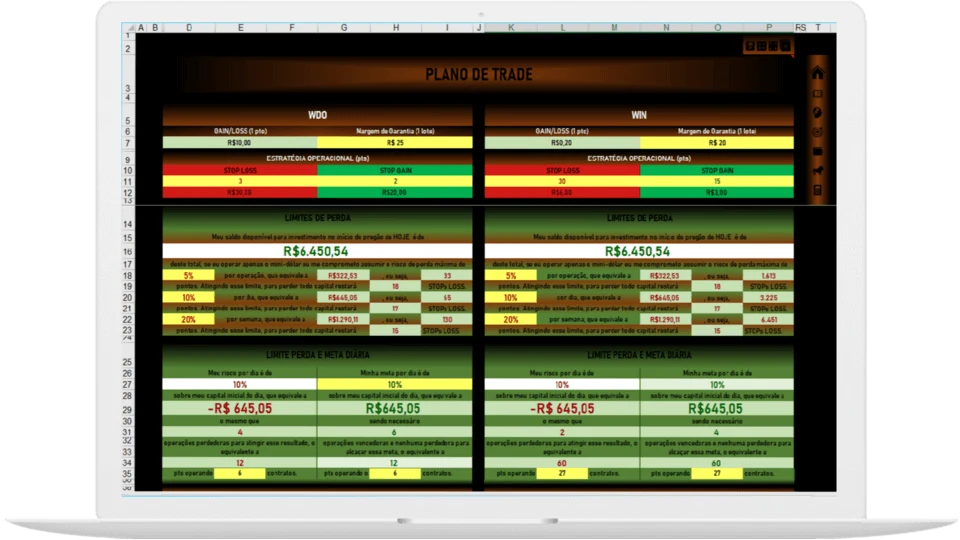Click the wallet icon in the sidebar
This screenshot has height=540, width=960.
[817, 151]
